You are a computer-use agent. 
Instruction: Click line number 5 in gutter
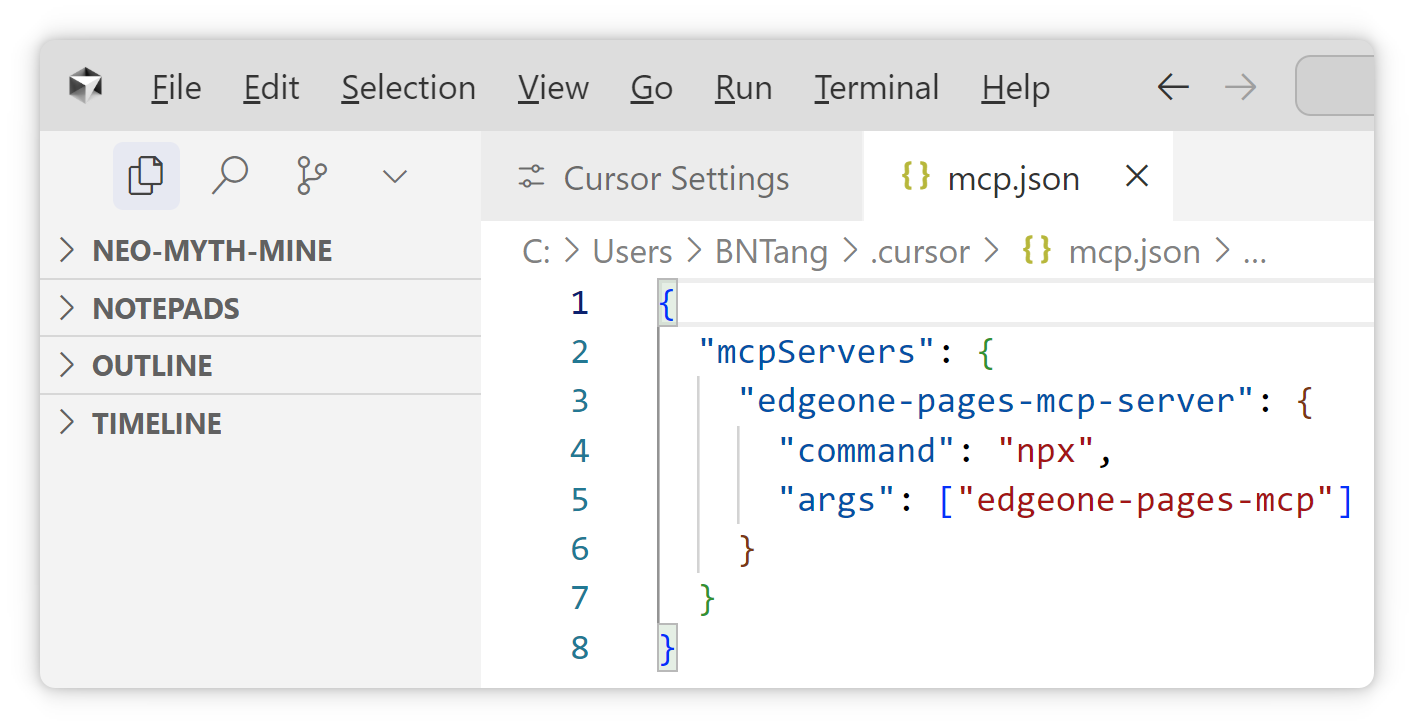[x=580, y=499]
